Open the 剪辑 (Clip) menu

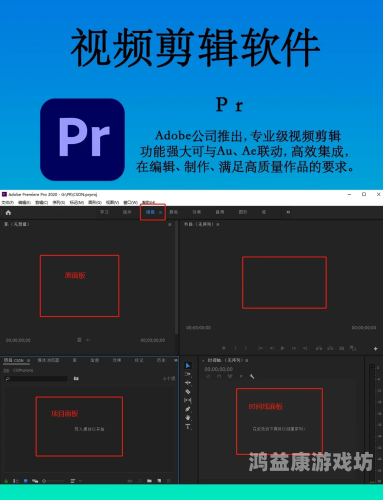42,202
